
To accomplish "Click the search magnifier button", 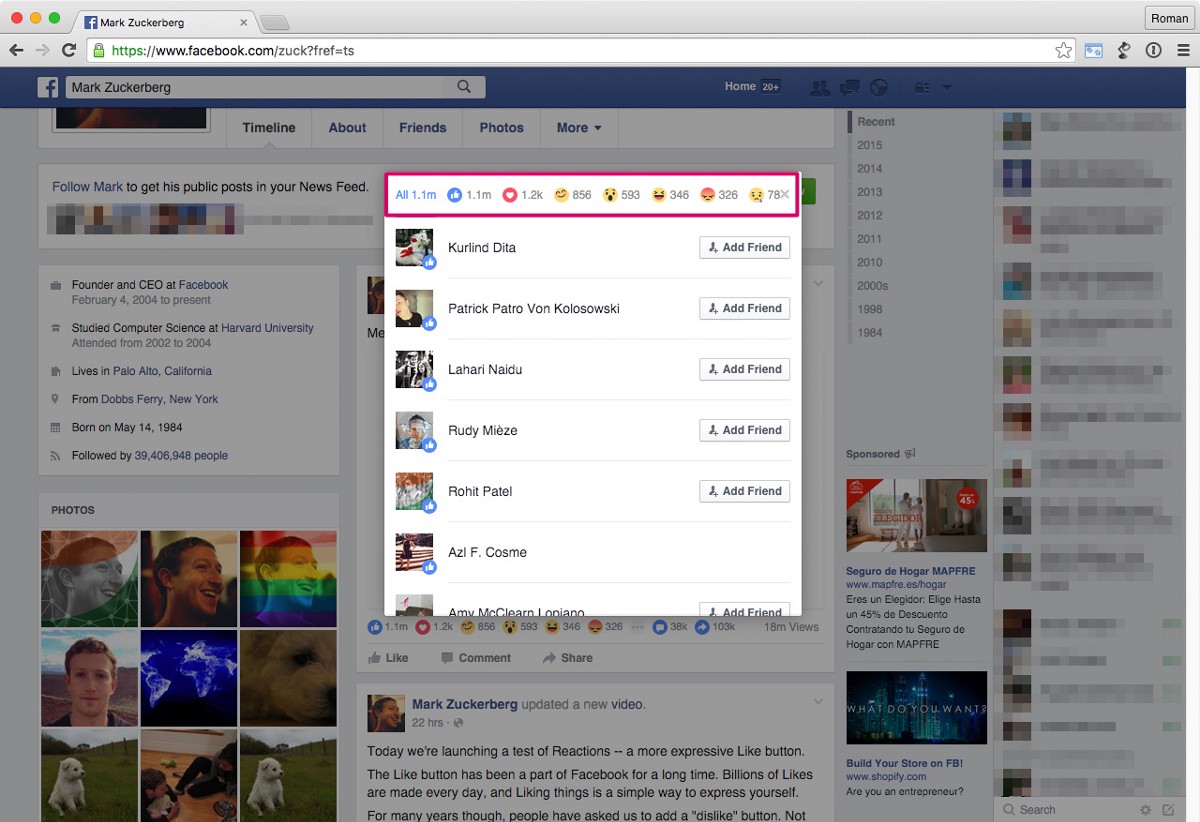I will click(464, 87).
